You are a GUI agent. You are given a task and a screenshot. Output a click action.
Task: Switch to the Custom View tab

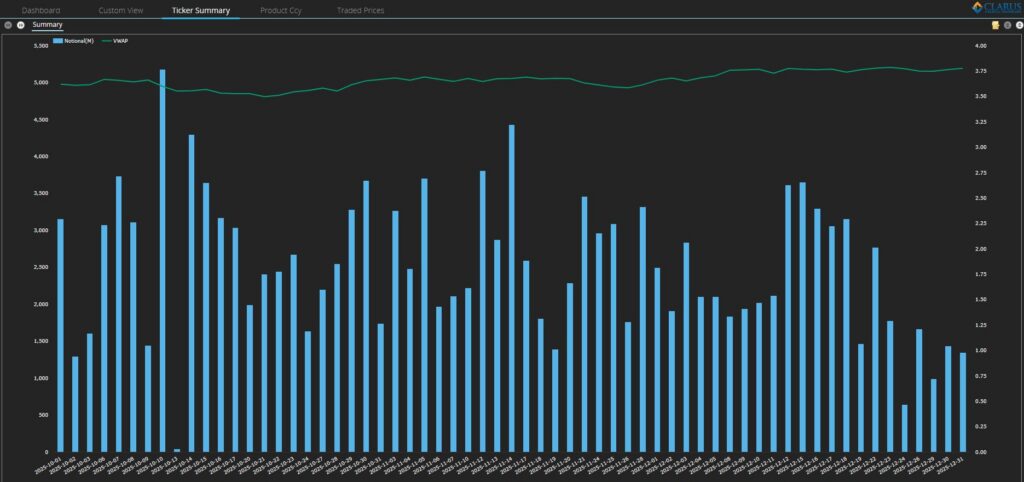pos(121,10)
